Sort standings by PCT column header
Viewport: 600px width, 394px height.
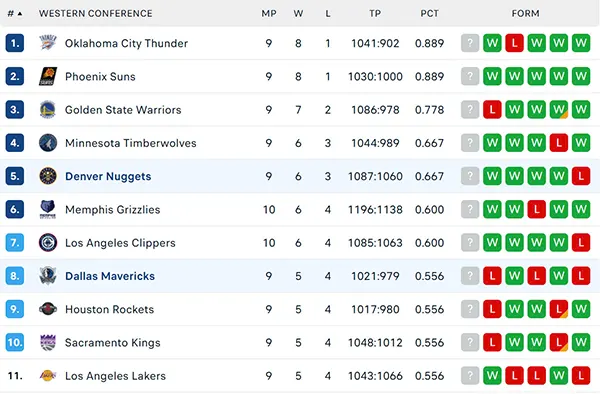pyautogui.click(x=429, y=13)
